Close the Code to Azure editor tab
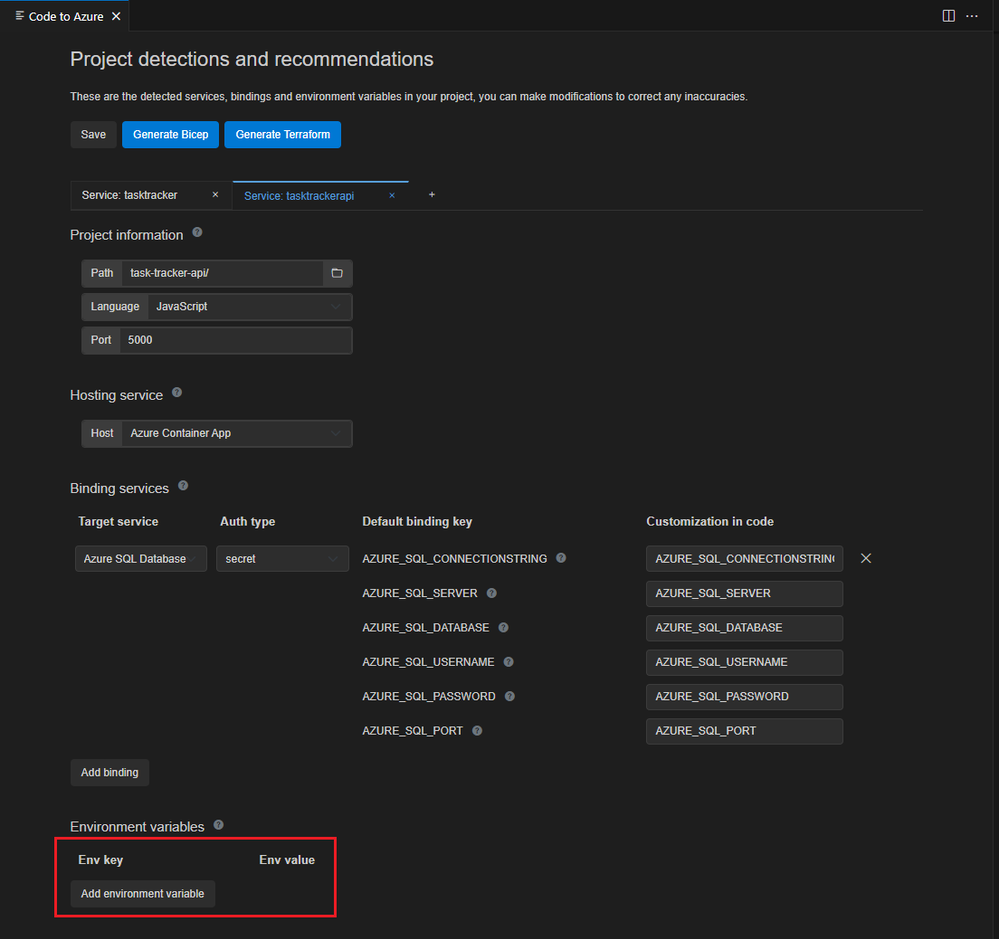The image size is (999, 939). [116, 17]
